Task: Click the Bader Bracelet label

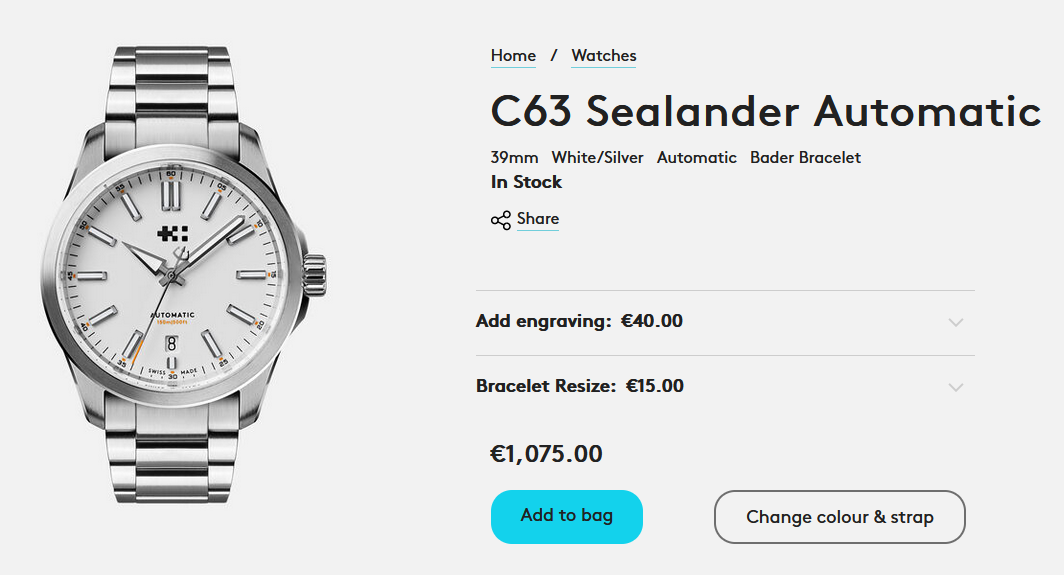Action: coord(805,158)
